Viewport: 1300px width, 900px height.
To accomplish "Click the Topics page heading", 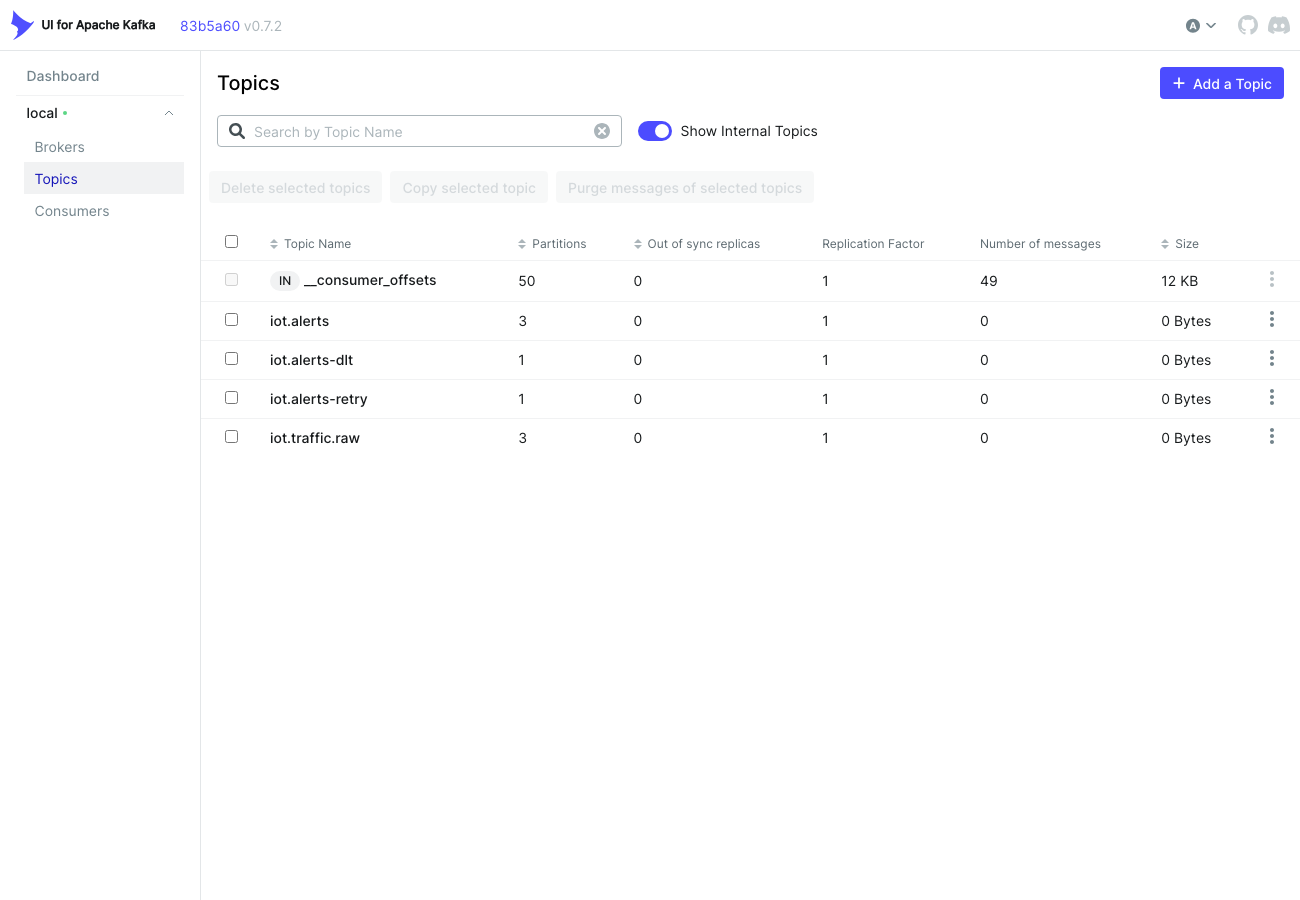I will pyautogui.click(x=249, y=83).
